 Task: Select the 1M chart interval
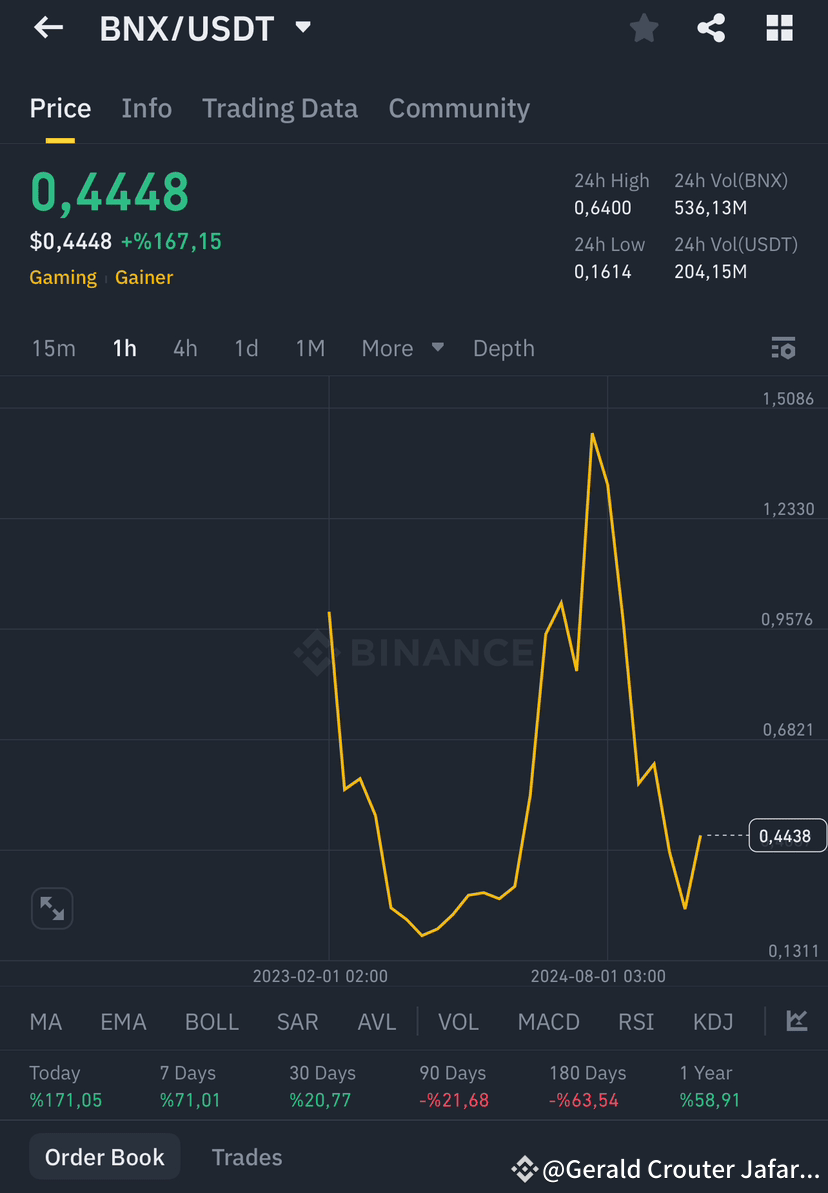click(x=310, y=348)
